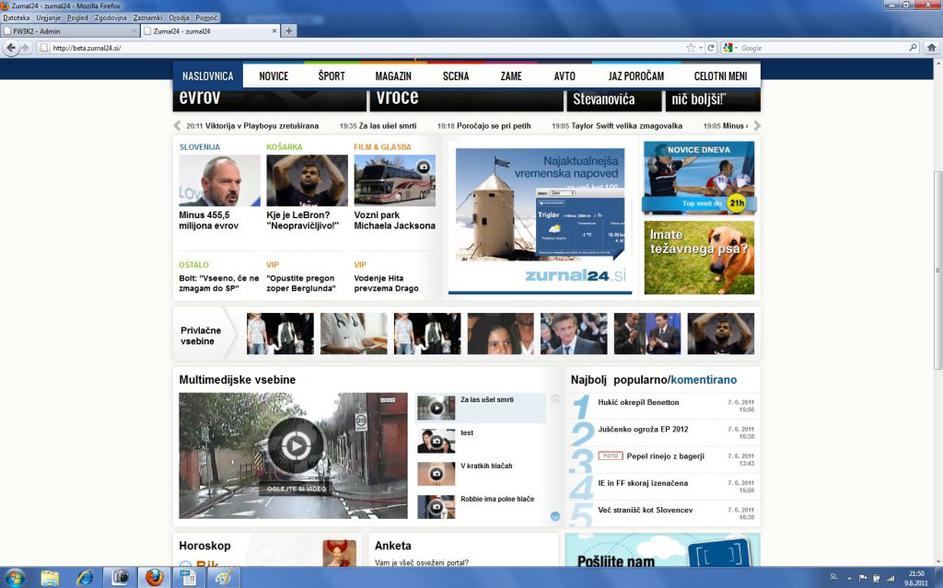
Task: Open the article 'Juščenko ogroža EP 2012'
Action: [643, 429]
